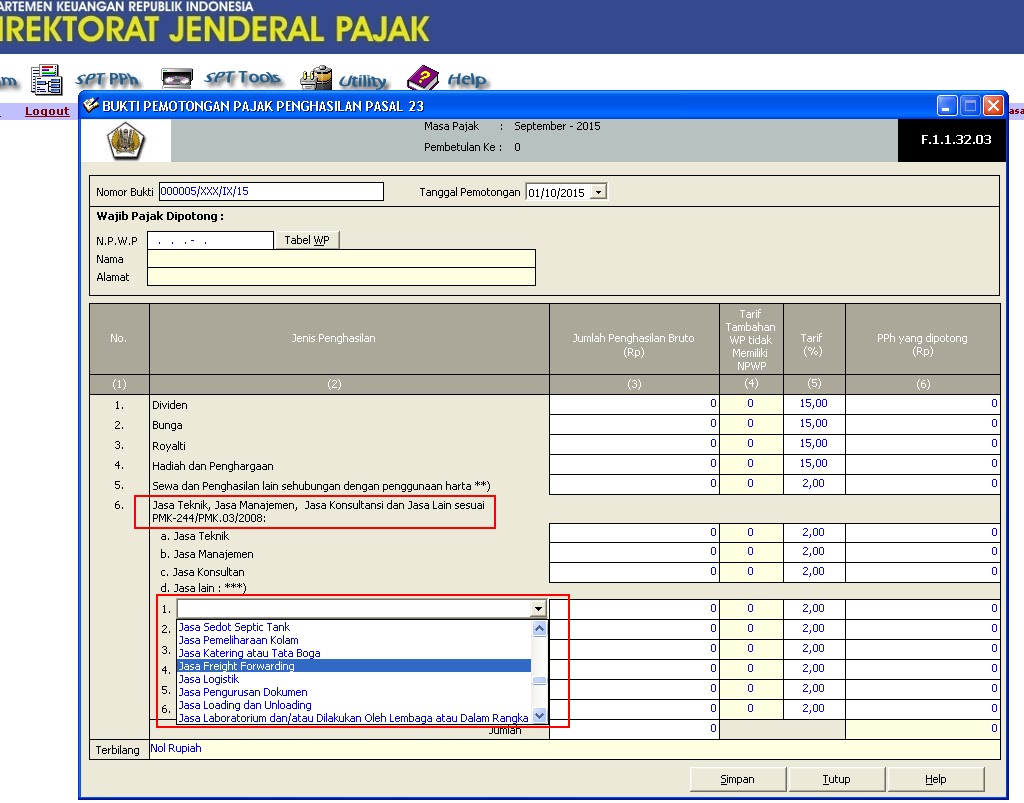Screen dimensions: 1024x803
Task: Click Jasa Teknik tarif 2,00 cell
Action: (814, 533)
